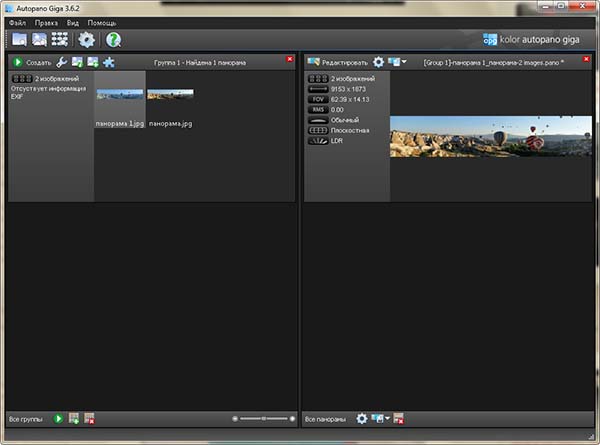Image resolution: width=600 pixels, height=445 pixels.
Task: Open panorama render settings gear icon
Action: coord(378,62)
